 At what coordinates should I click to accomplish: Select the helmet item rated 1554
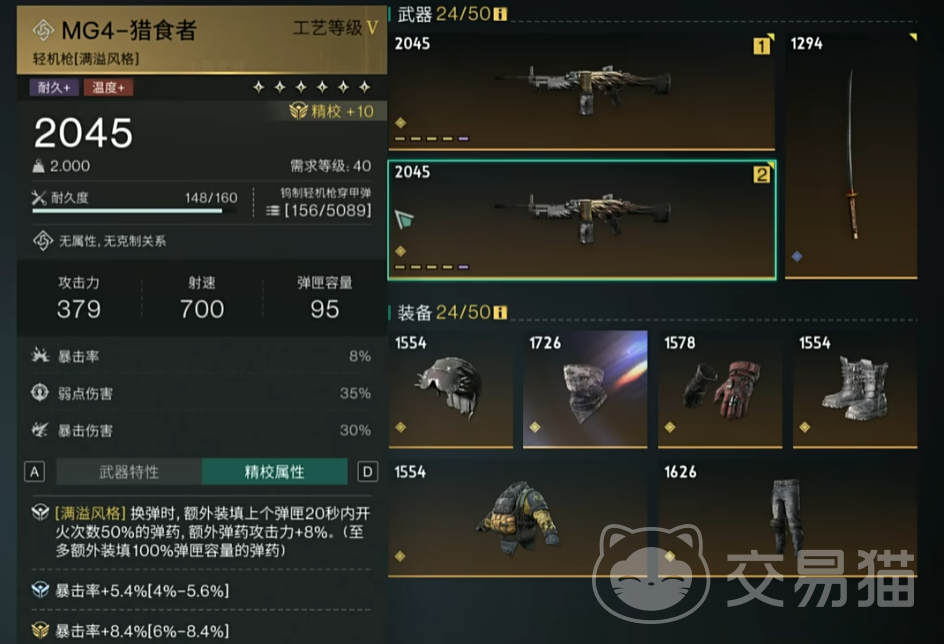tap(451, 389)
